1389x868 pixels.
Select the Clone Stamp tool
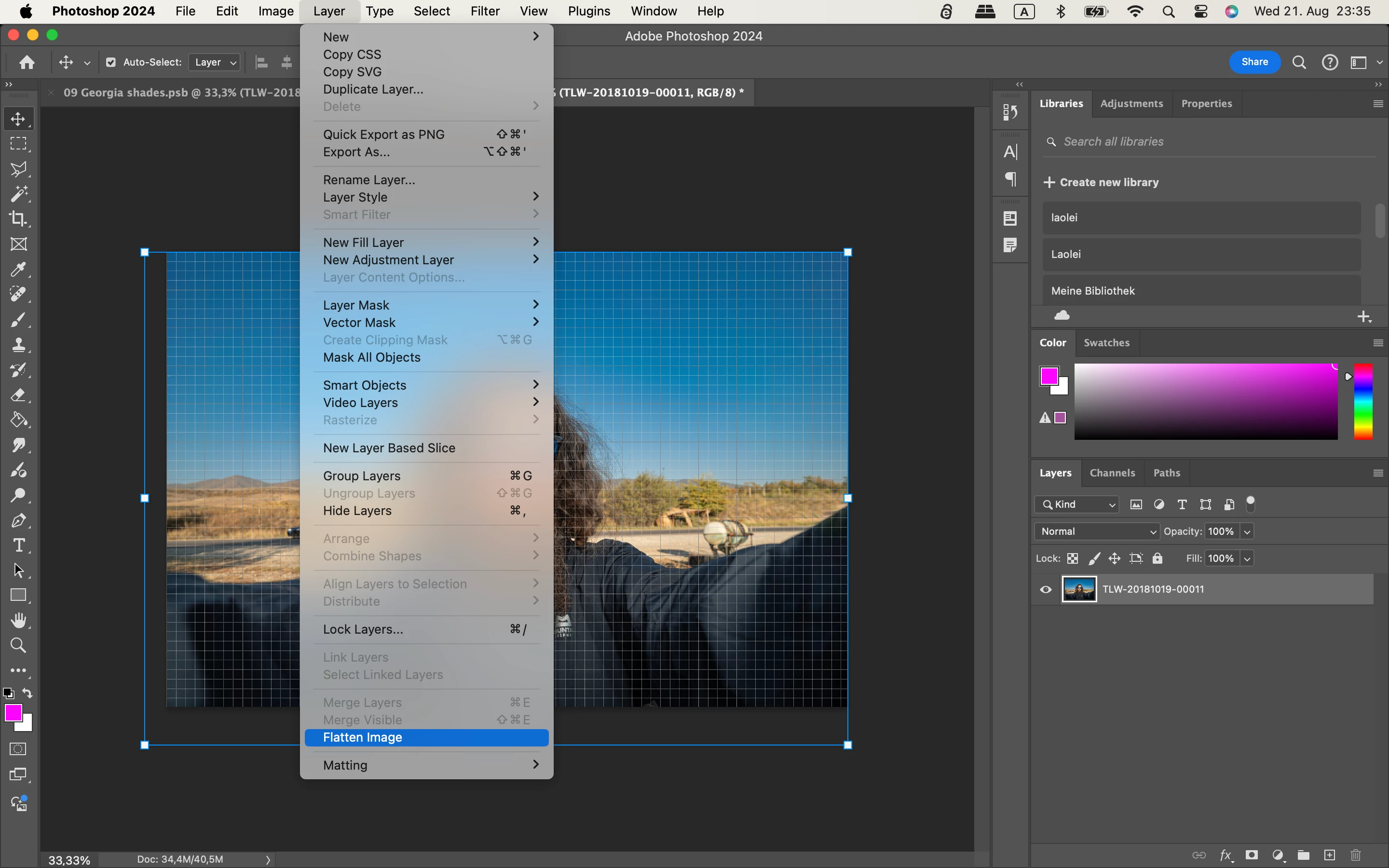pyautogui.click(x=18, y=344)
